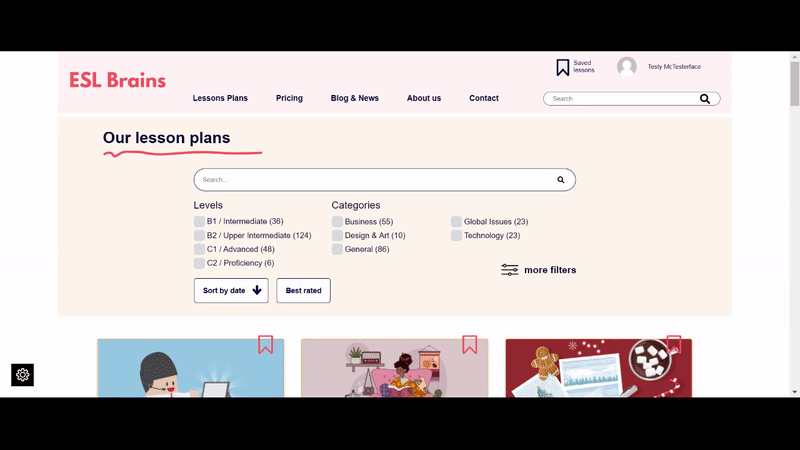Check the B1 / Intermediate level filter
800x450 pixels.
click(200, 222)
